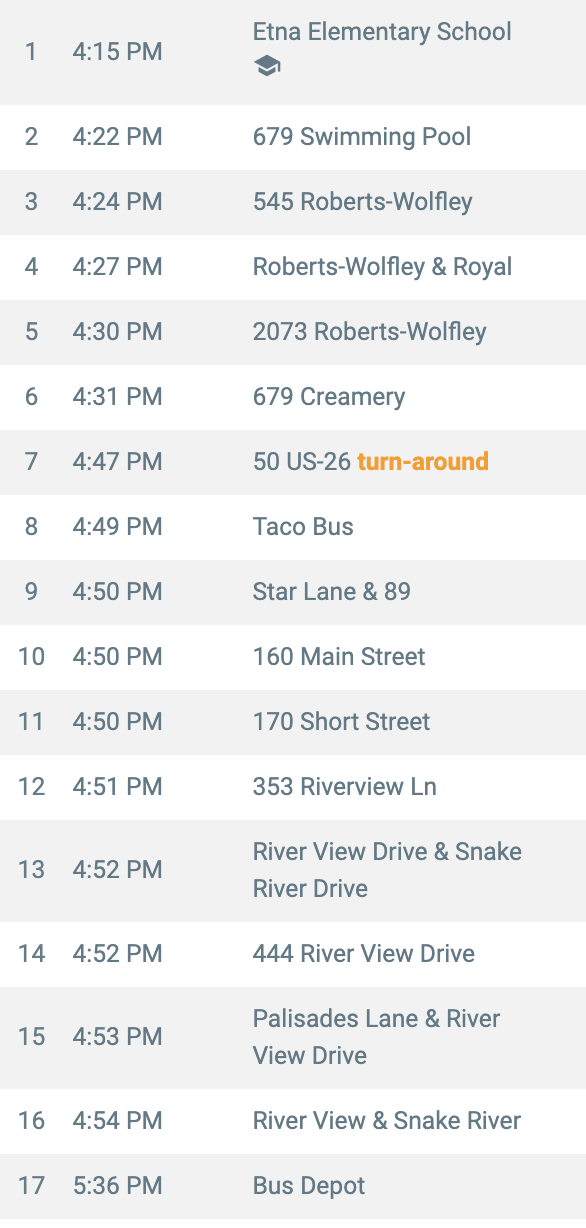Choose the Roberts-Wolfley & Royal stop
Viewport: 586px width, 1228px height.
(x=293, y=267)
